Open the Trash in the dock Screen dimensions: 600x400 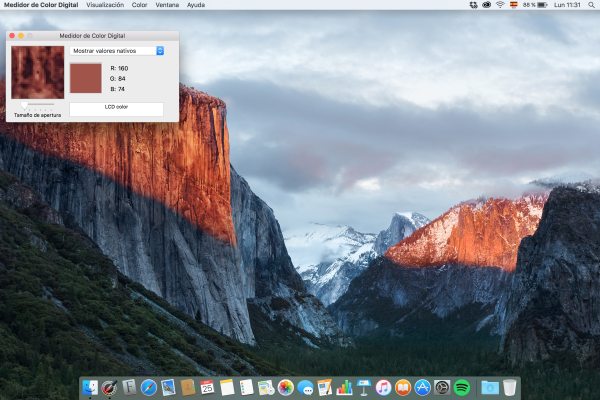click(510, 387)
